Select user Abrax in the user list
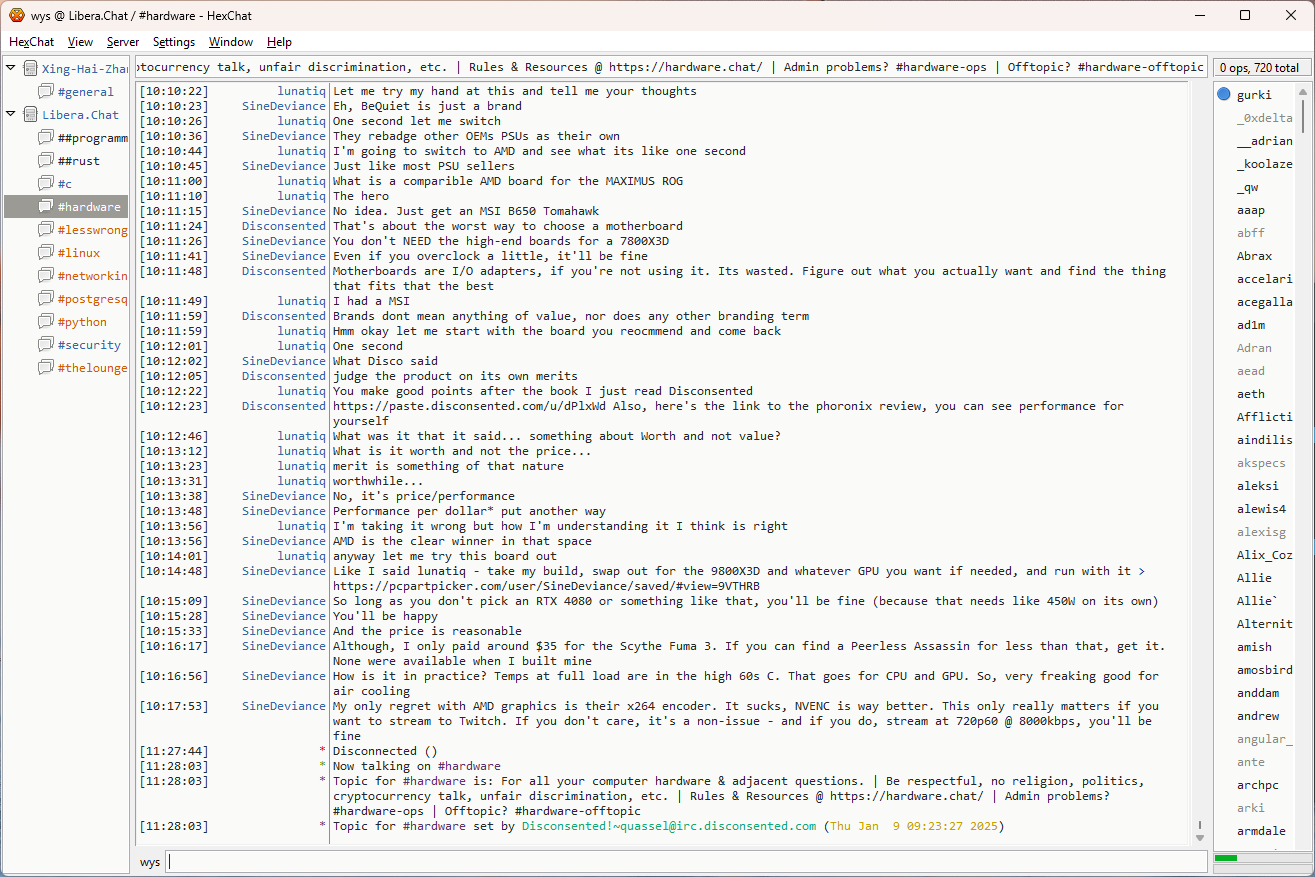Image resolution: width=1315 pixels, height=877 pixels. pos(1254,256)
